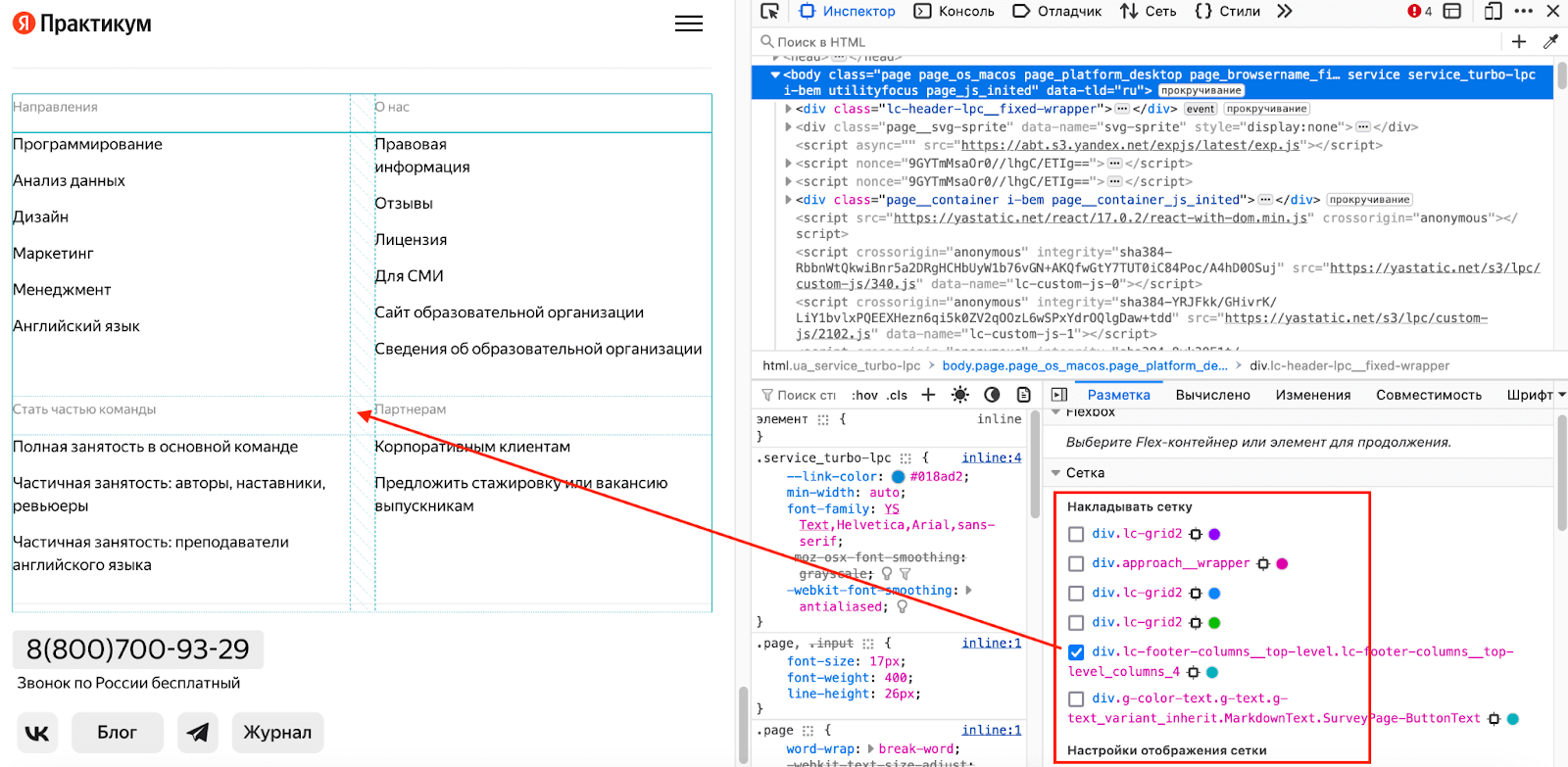The image size is (1568, 767).
Task: Select the SurveyPage-ButtonText element target icon
Action: click(1494, 719)
